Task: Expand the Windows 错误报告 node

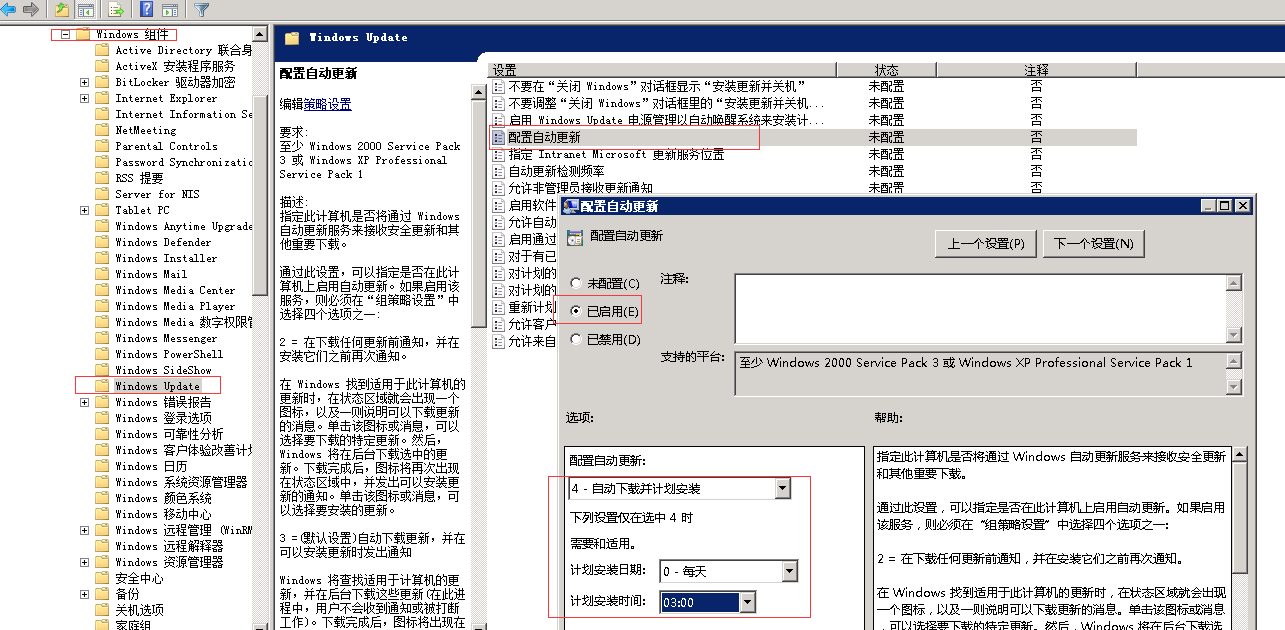Action: coord(85,402)
